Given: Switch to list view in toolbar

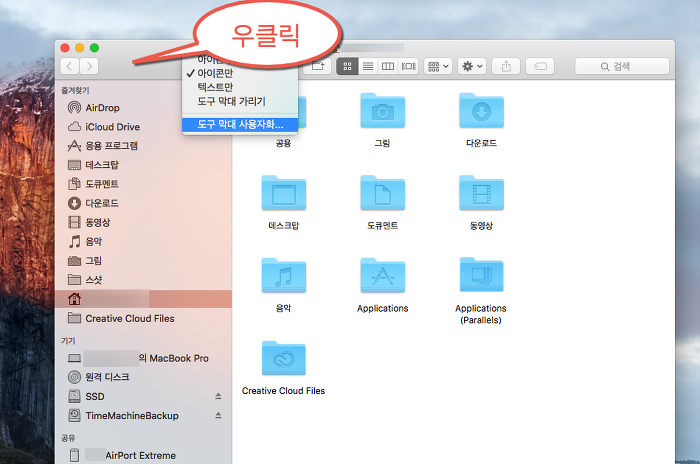Looking at the screenshot, I should 368,67.
